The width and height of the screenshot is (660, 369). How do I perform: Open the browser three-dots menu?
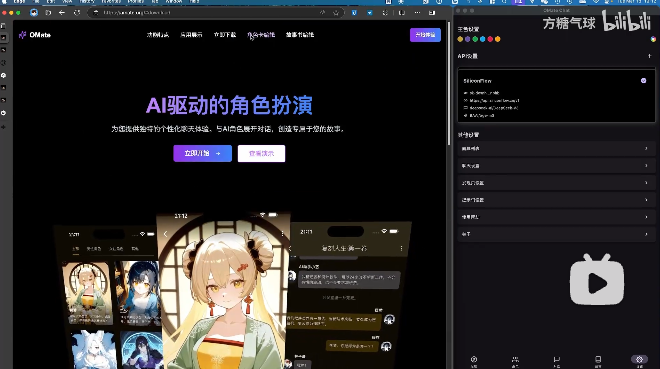point(417,13)
